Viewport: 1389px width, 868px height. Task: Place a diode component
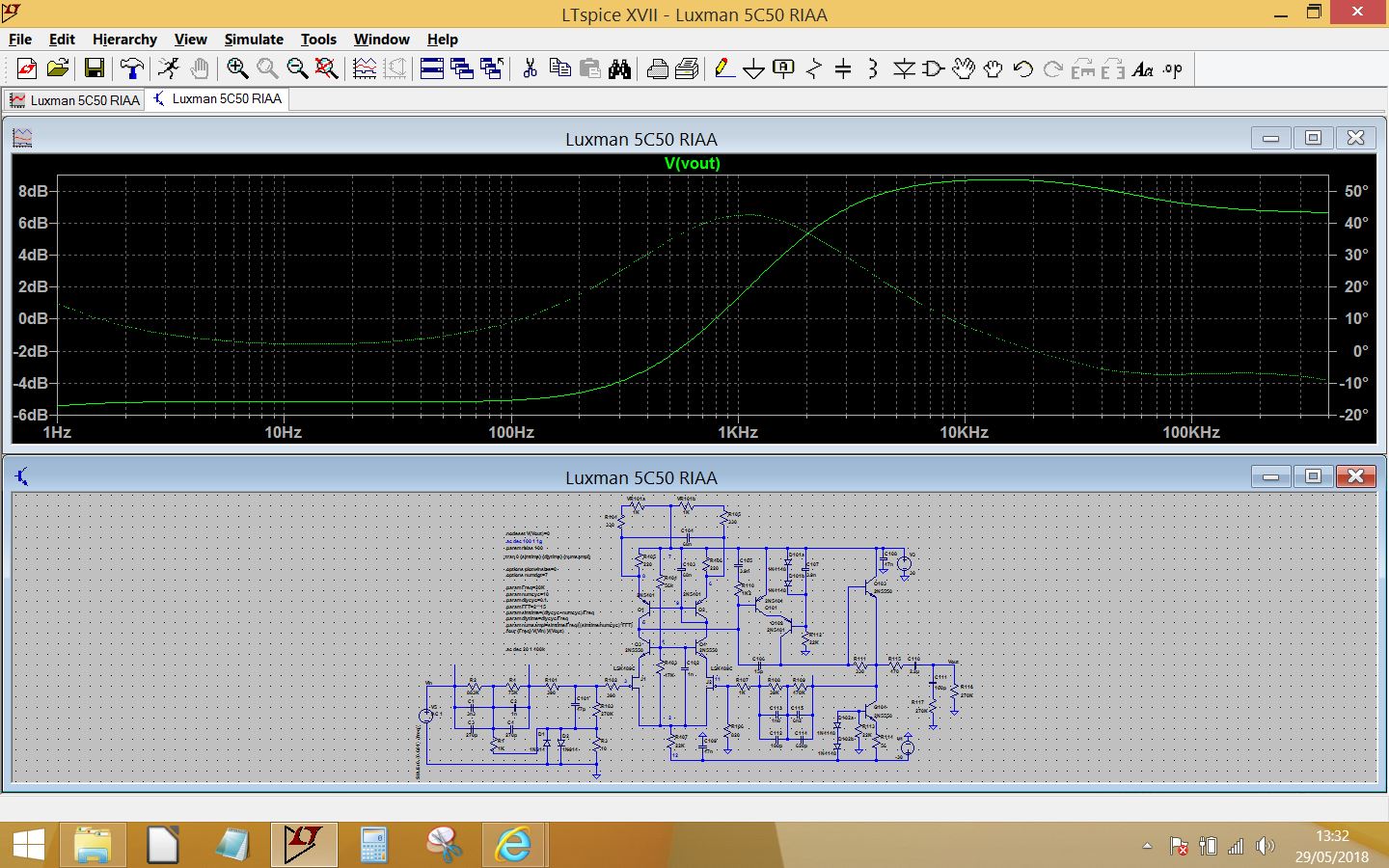[904, 68]
